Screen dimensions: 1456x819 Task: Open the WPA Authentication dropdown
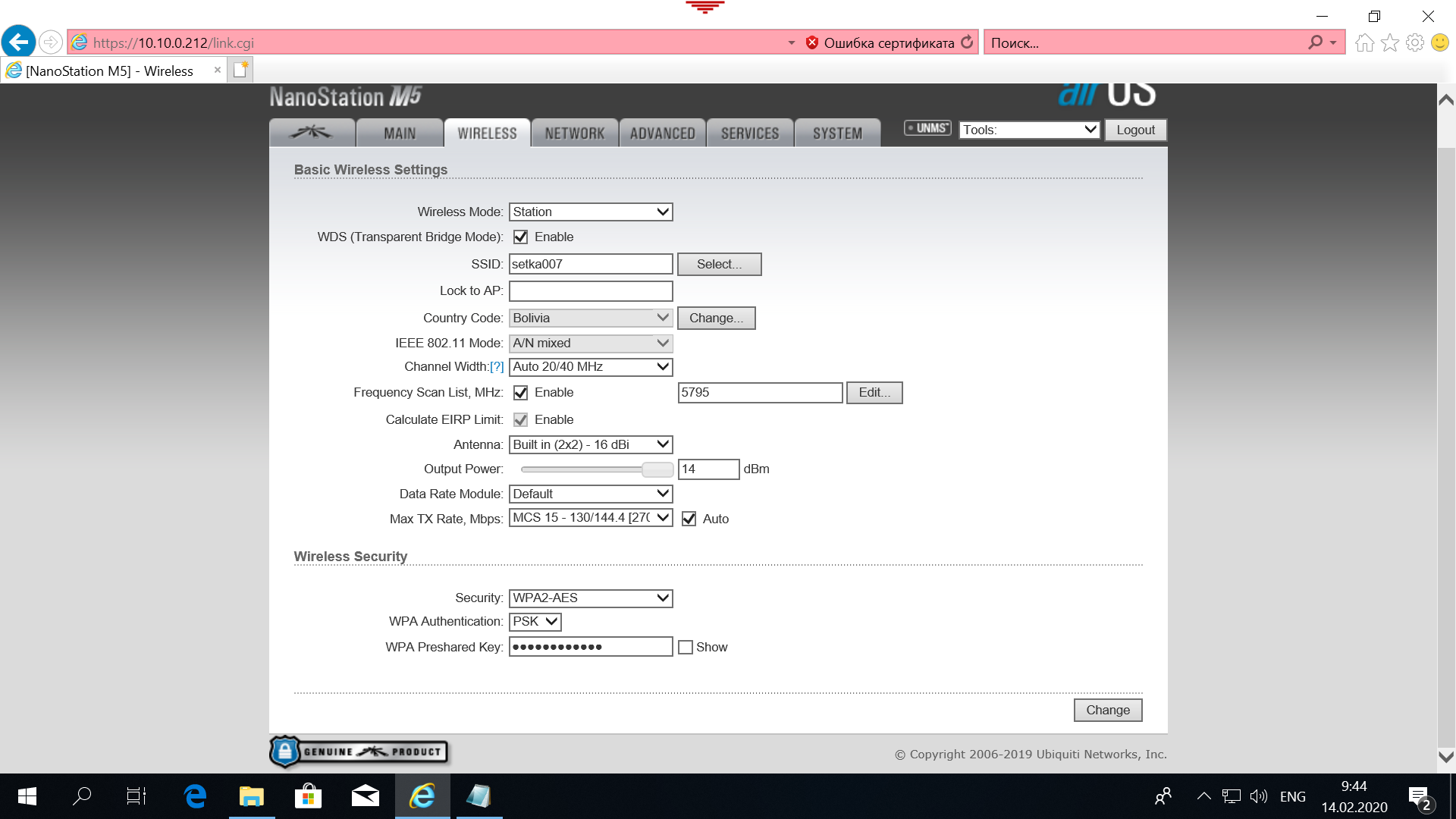pyautogui.click(x=535, y=622)
